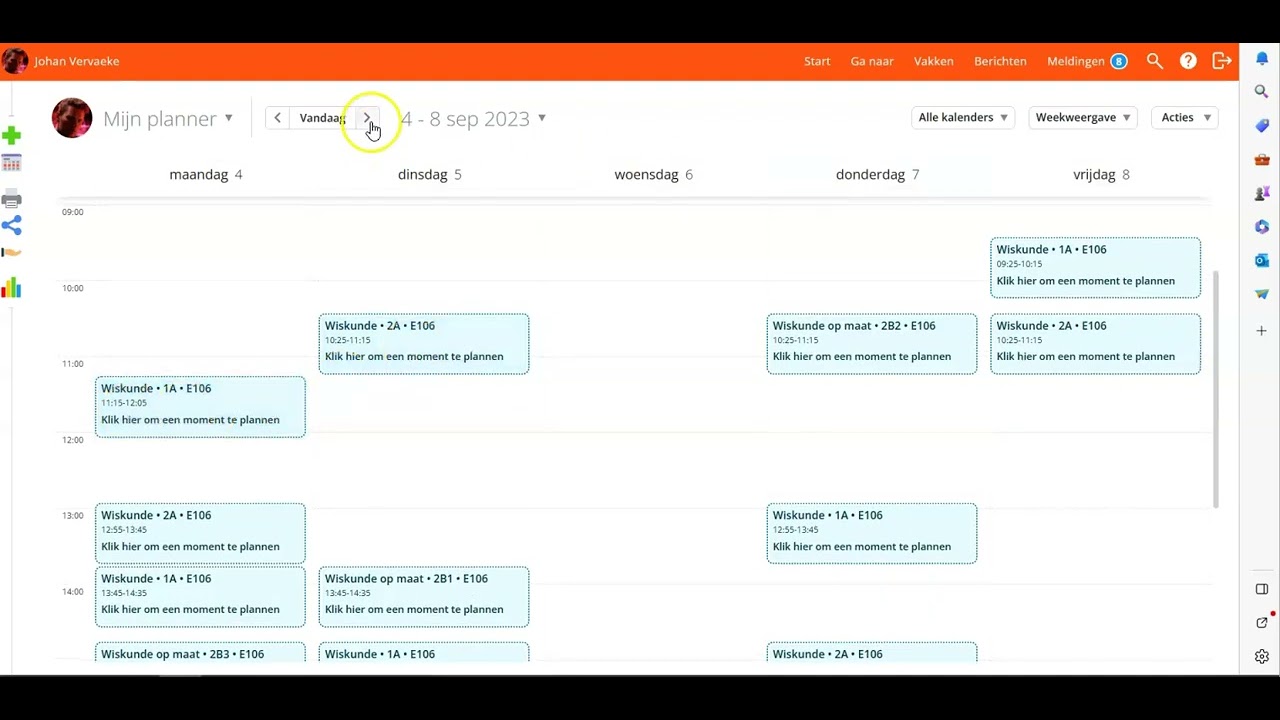Click the planner avatar next to Mijn planner
1280x720 pixels.
pos(72,118)
